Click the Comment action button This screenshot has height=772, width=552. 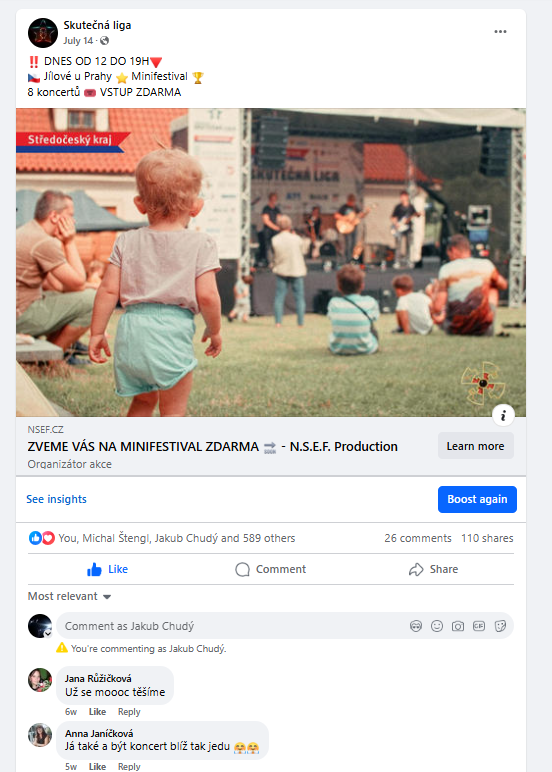point(270,569)
